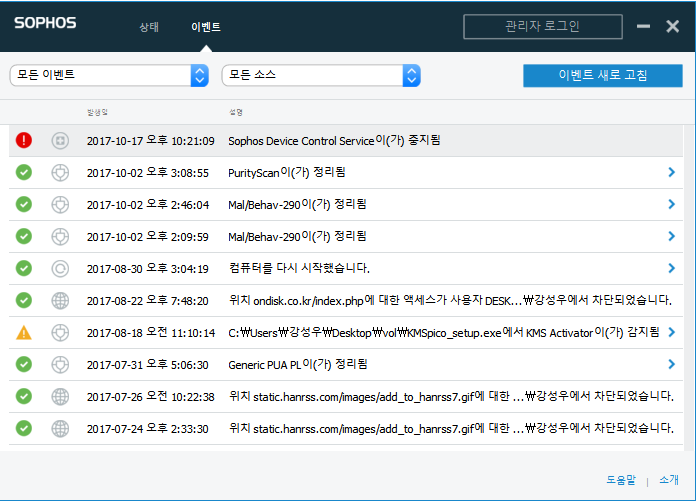This screenshot has height=503, width=696.
Task: Select timestamp 2017-10-02 오후 2:09:59
Action: coord(147,237)
